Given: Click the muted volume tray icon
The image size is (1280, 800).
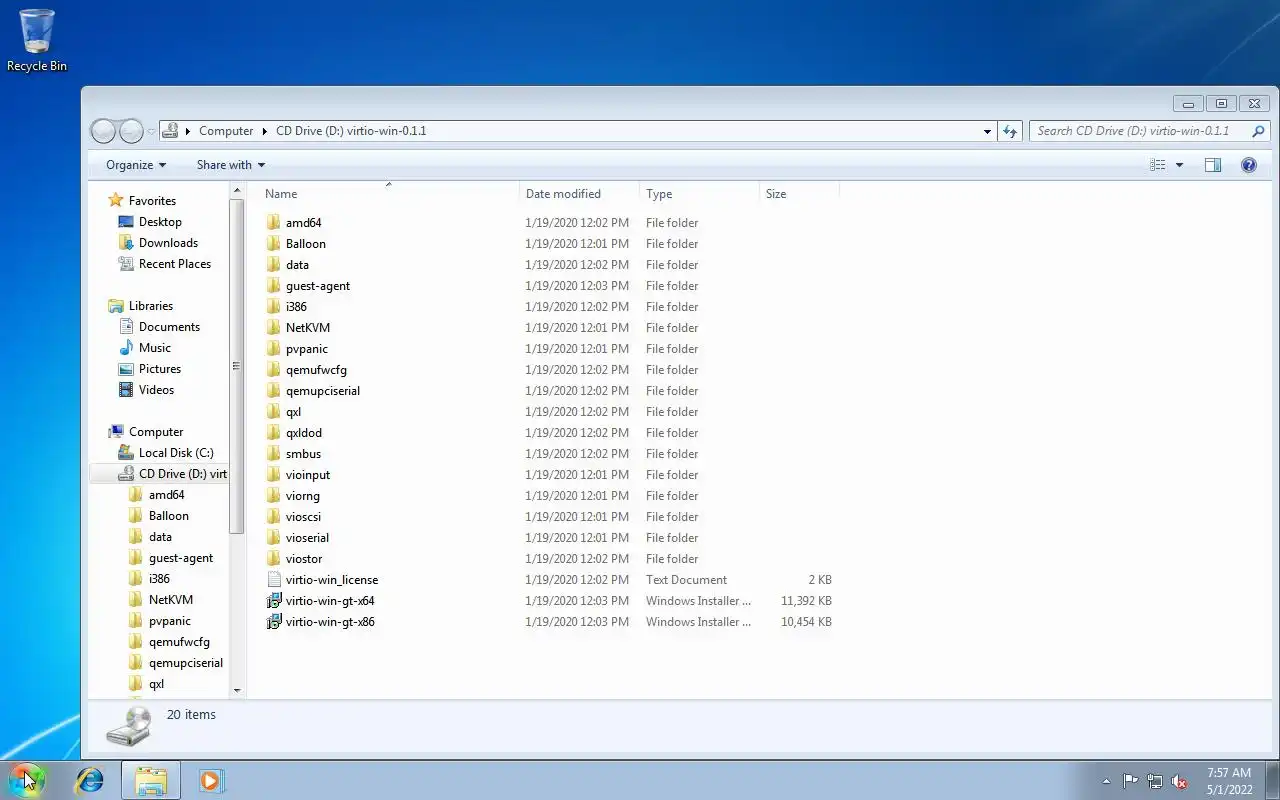Looking at the screenshot, I should 1180,781.
